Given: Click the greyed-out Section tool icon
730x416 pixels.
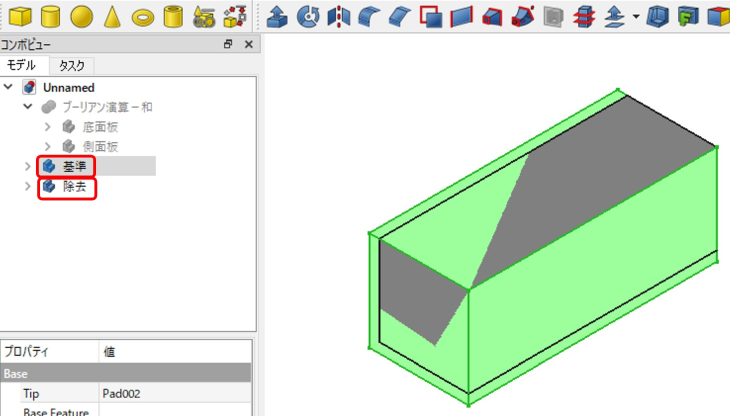Looking at the screenshot, I should (x=553, y=18).
